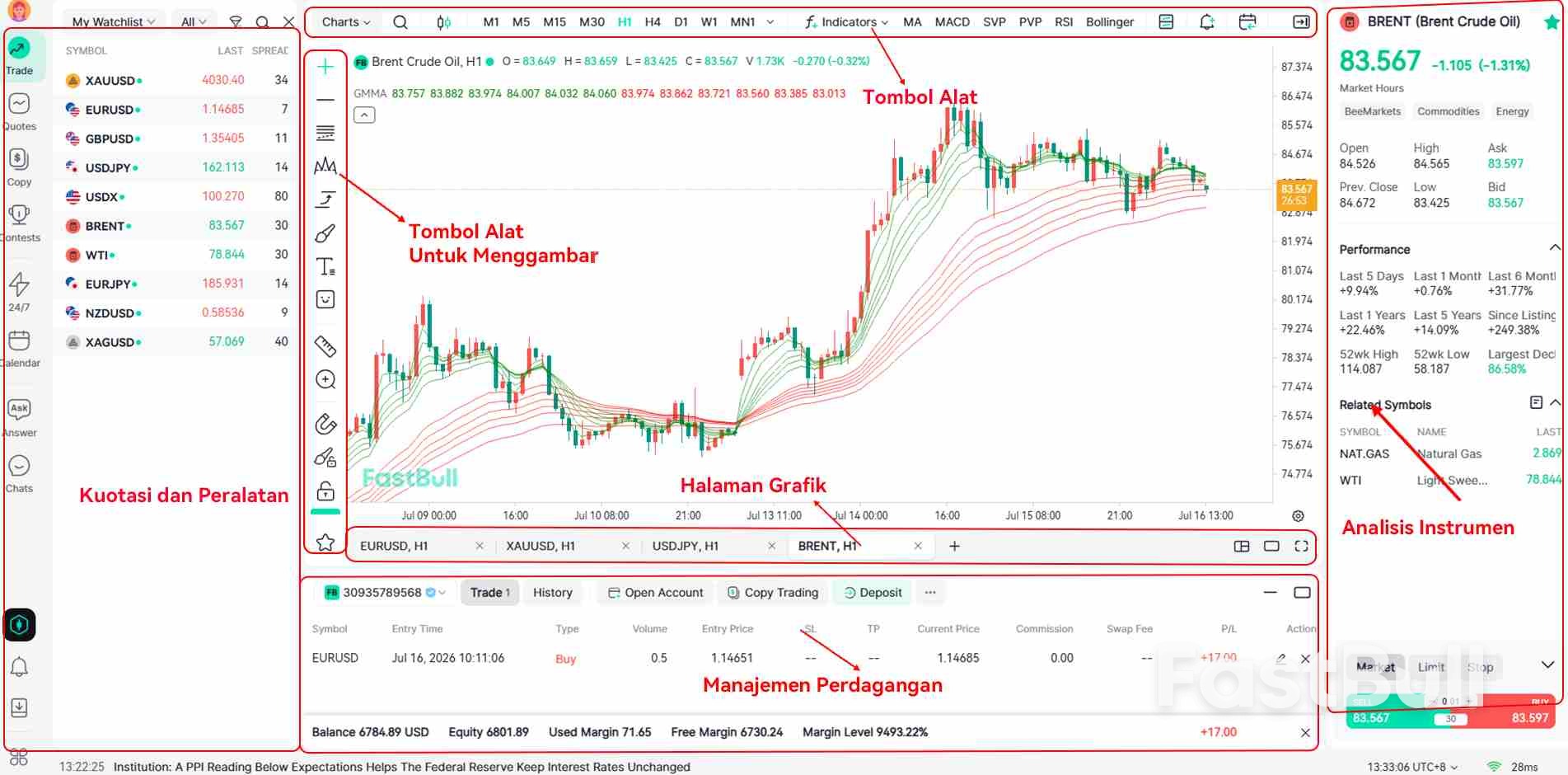Open the Calendar sidebar icon

(19, 349)
